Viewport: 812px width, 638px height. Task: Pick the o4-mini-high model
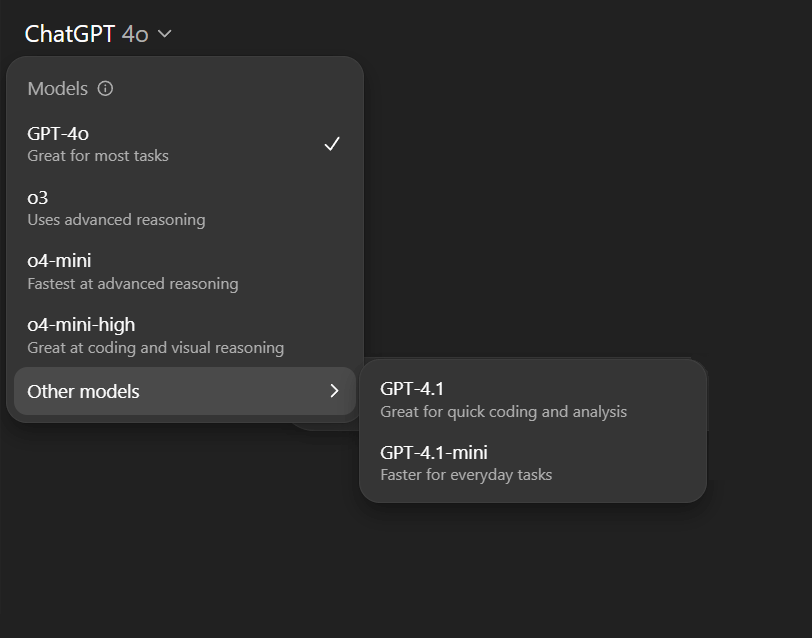pyautogui.click(x=184, y=336)
